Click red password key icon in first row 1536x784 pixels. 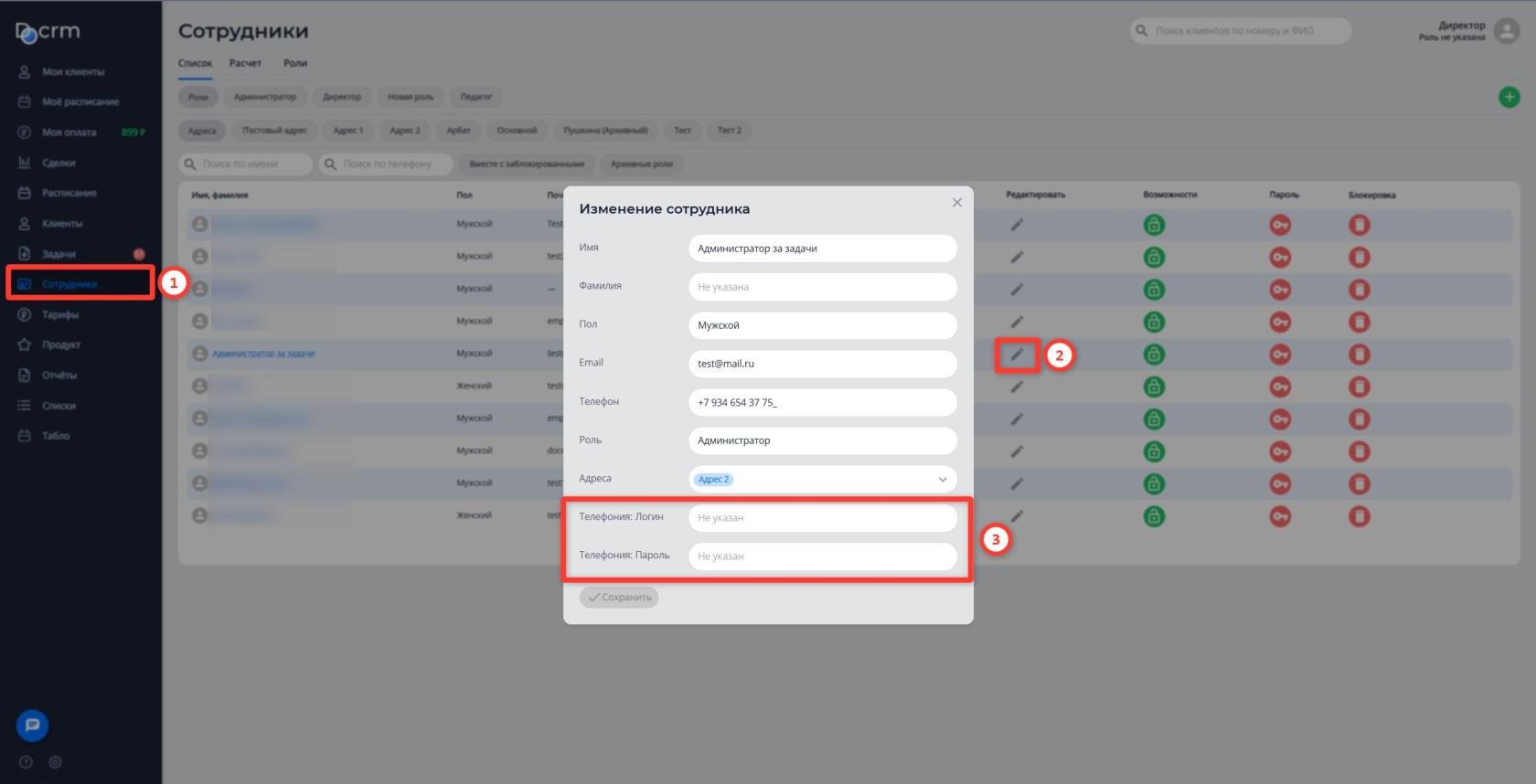pyautogui.click(x=1280, y=225)
